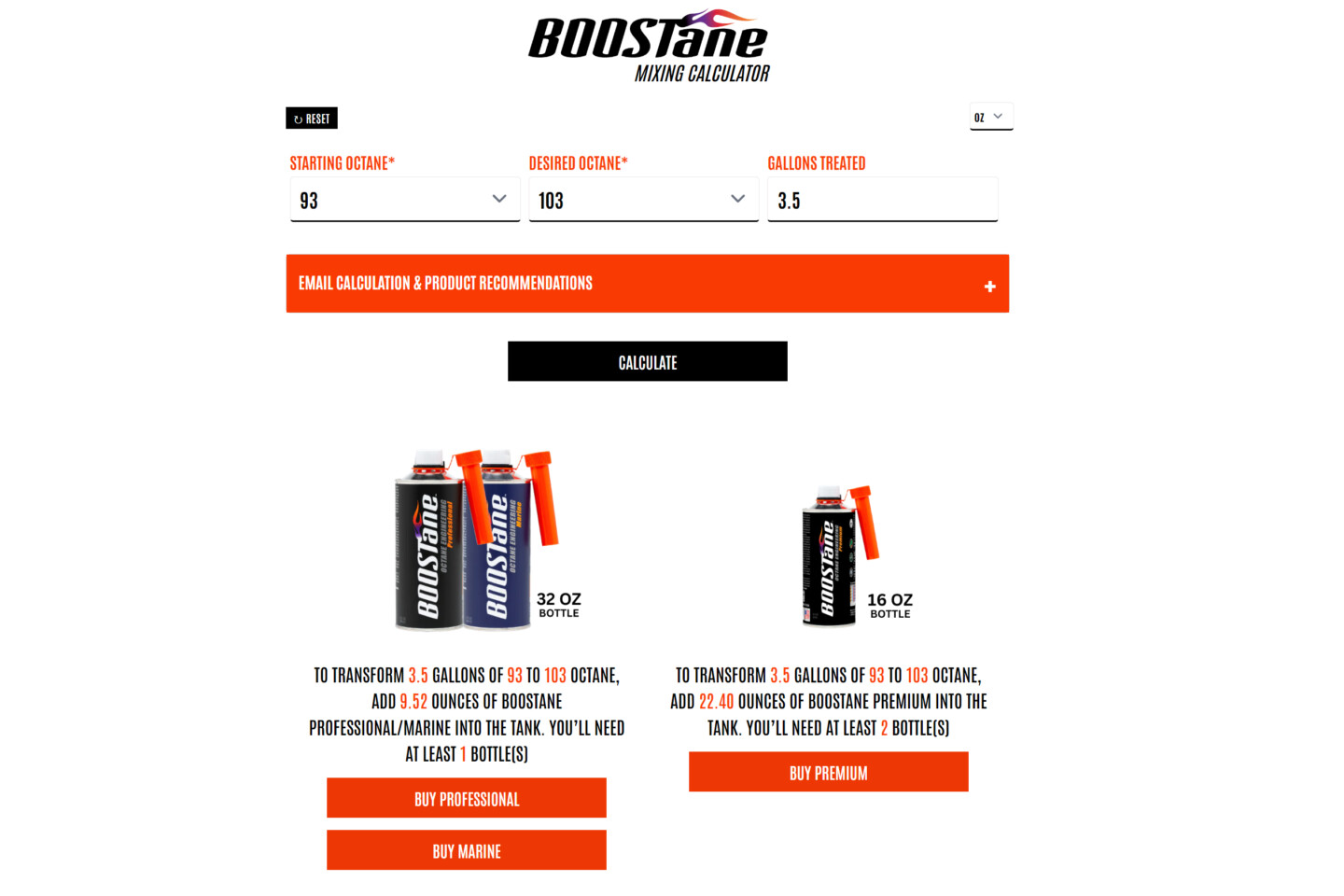Click the BOOSTane flame logo
Screen dimensions: 1344x896
pyautogui.click(x=648, y=35)
